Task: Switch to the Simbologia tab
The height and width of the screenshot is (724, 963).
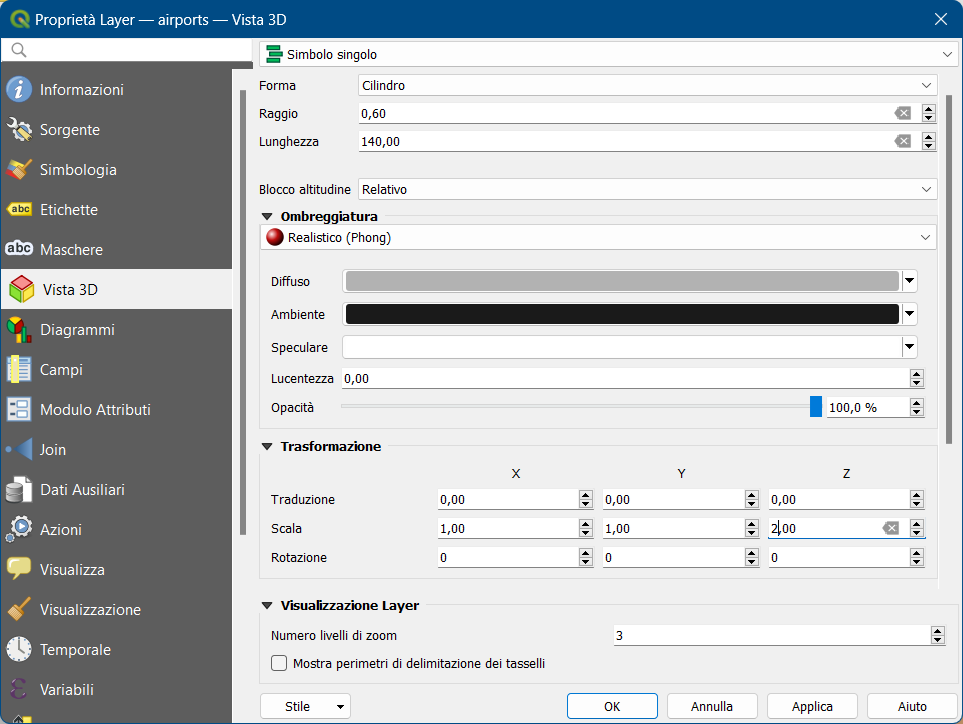Action: [x=117, y=169]
